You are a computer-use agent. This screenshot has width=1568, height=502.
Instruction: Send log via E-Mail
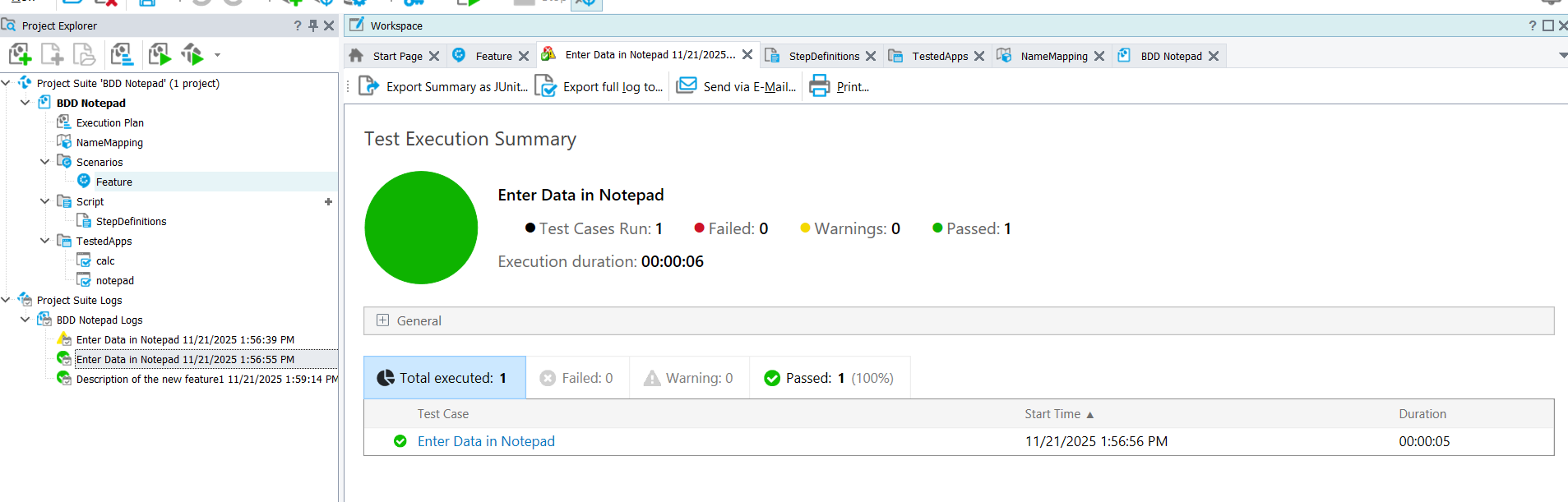point(736,86)
